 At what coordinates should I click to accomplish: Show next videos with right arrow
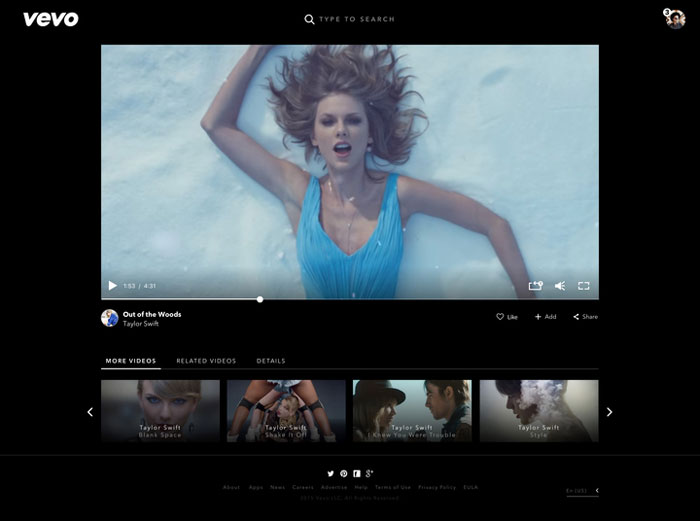(609, 412)
